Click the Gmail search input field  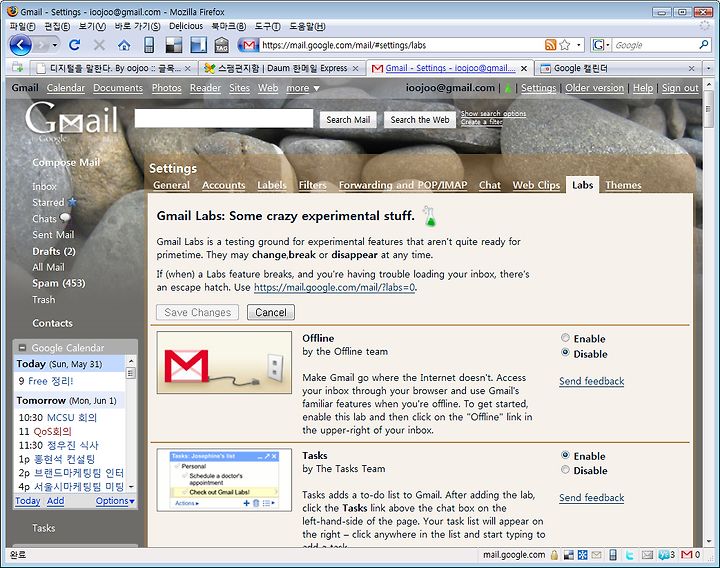[224, 118]
